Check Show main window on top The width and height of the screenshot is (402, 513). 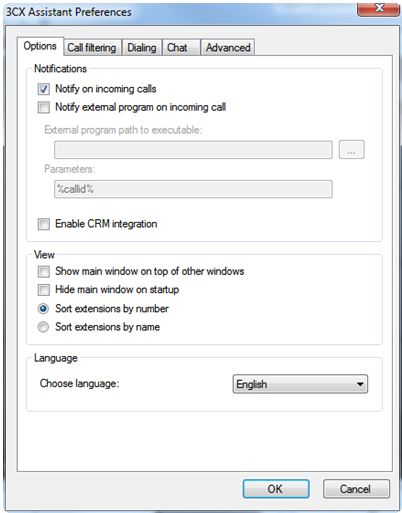tap(44, 271)
